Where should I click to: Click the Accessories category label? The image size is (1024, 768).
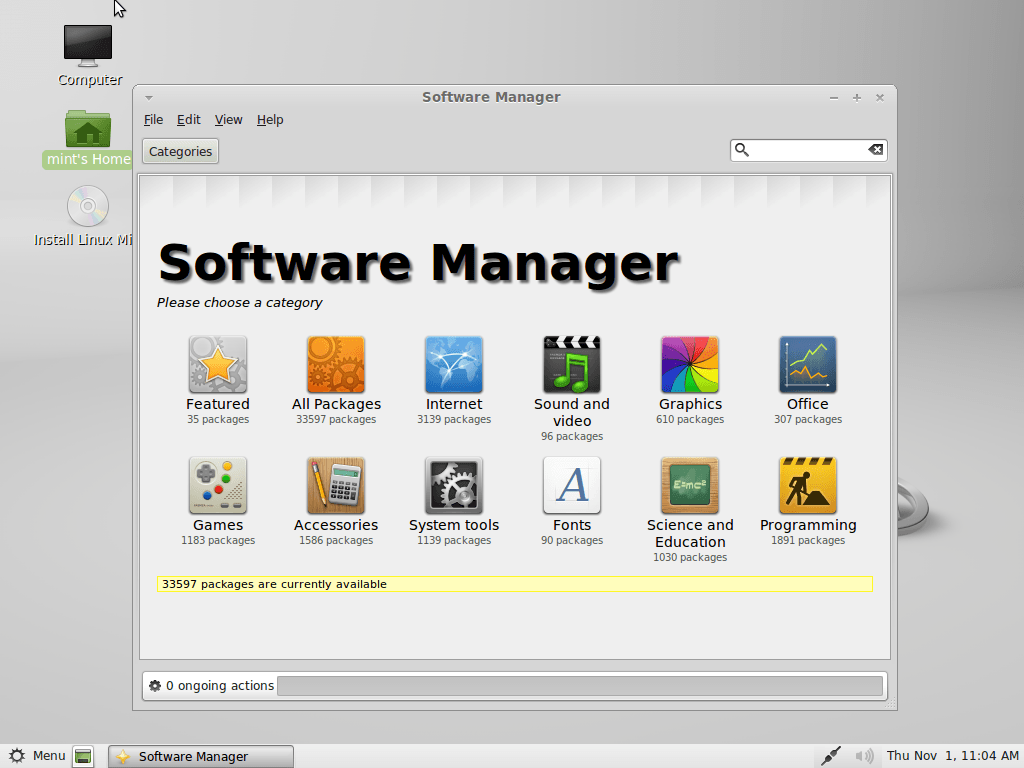click(x=336, y=525)
